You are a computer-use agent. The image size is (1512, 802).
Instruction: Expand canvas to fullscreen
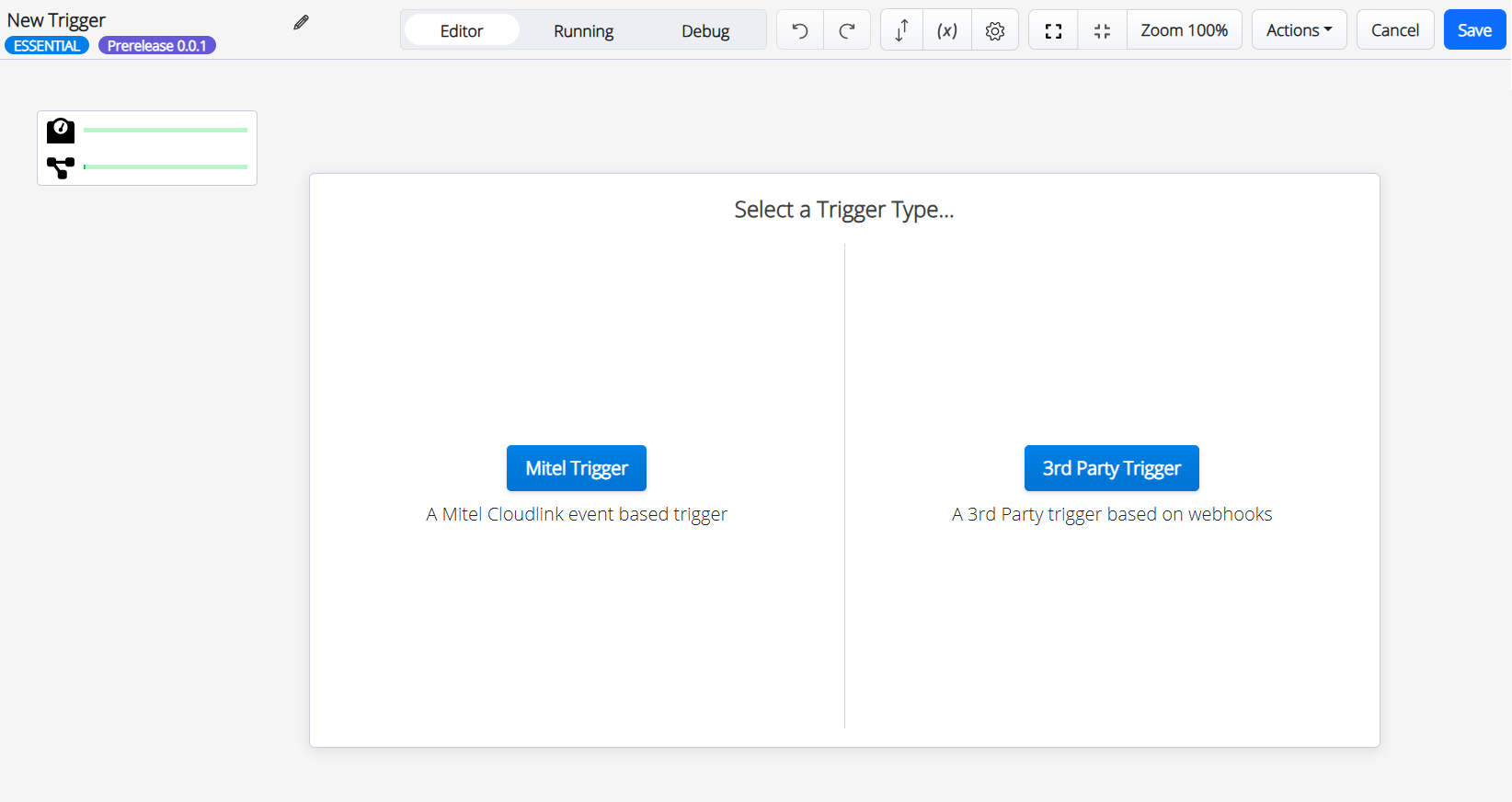point(1053,30)
